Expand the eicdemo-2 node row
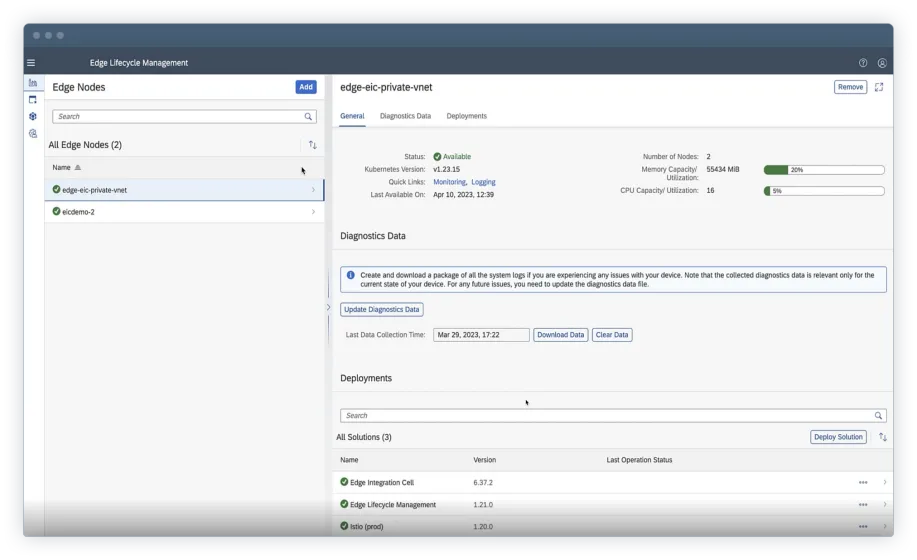Image resolution: width=917 pixels, height=560 pixels. (x=313, y=212)
